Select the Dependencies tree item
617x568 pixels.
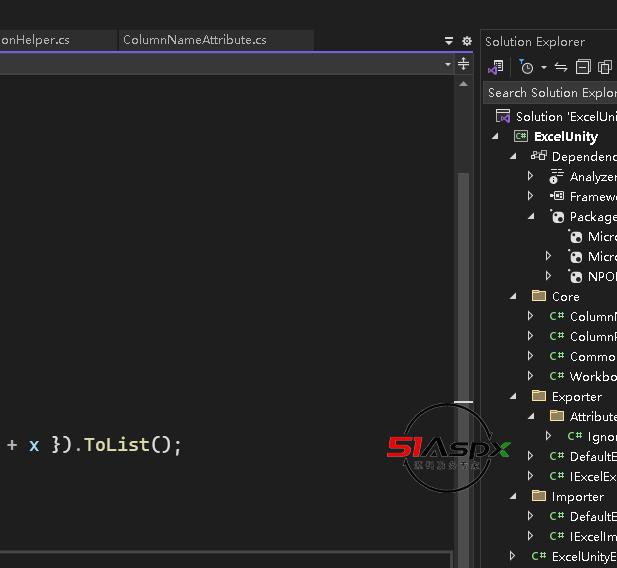(x=584, y=157)
